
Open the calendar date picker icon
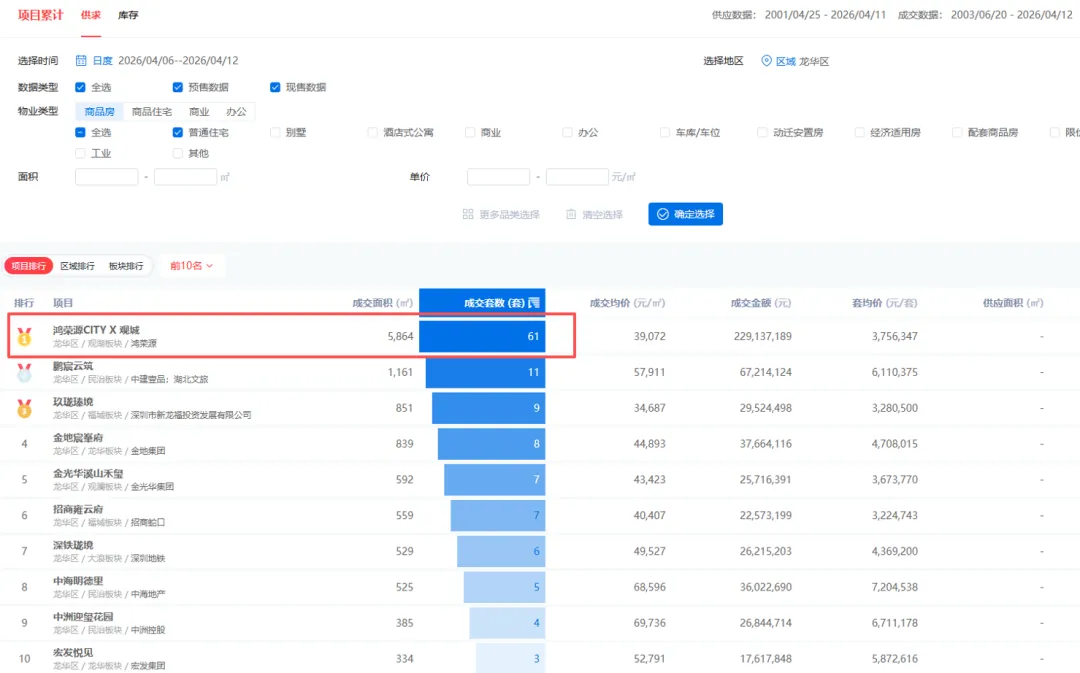(x=81, y=61)
